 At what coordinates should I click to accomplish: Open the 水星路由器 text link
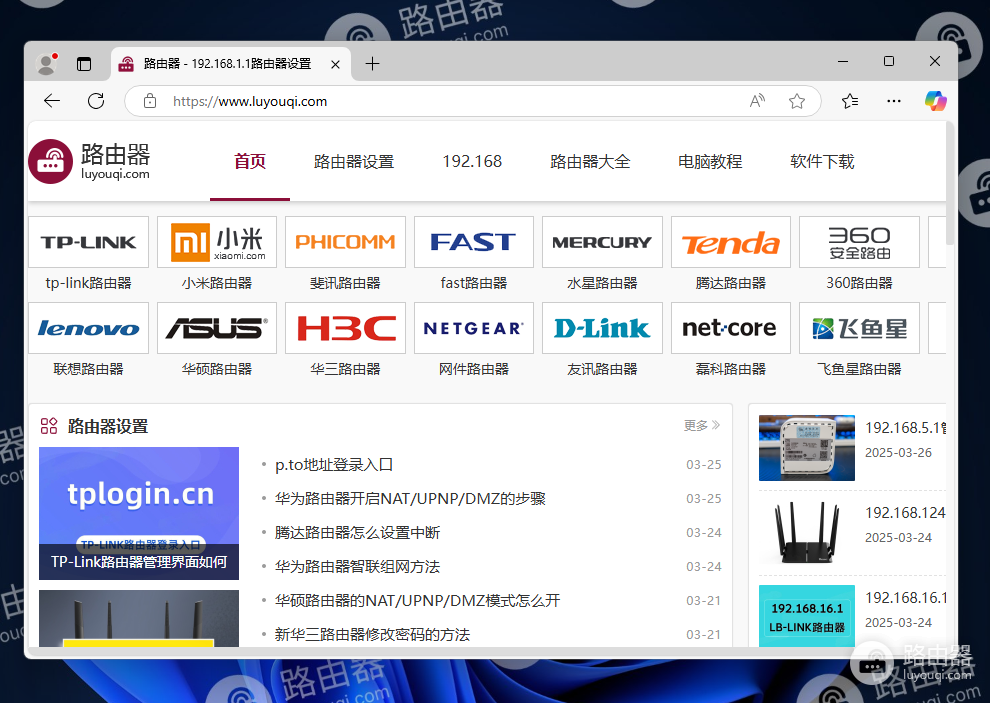click(602, 283)
